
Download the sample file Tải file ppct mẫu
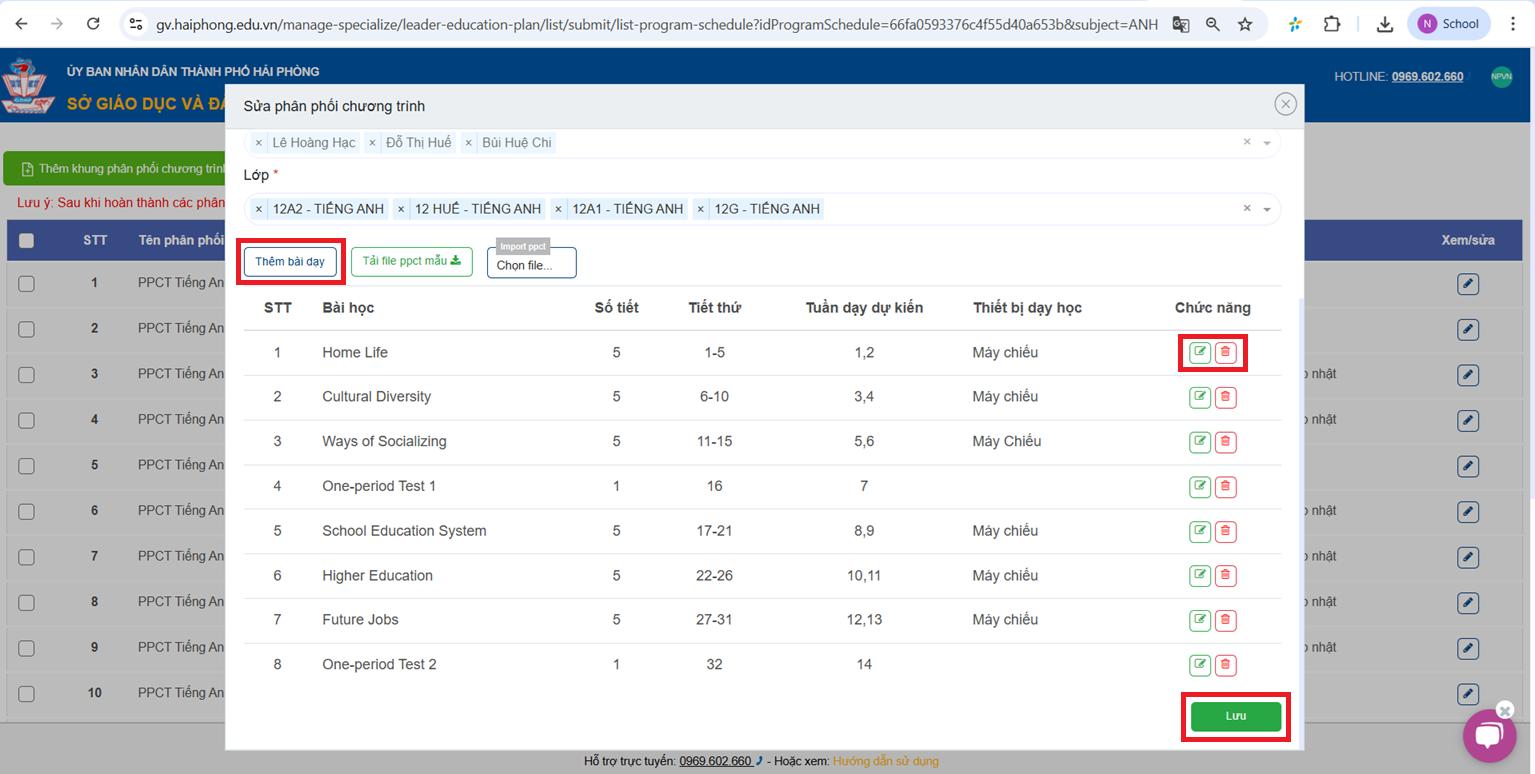click(411, 262)
